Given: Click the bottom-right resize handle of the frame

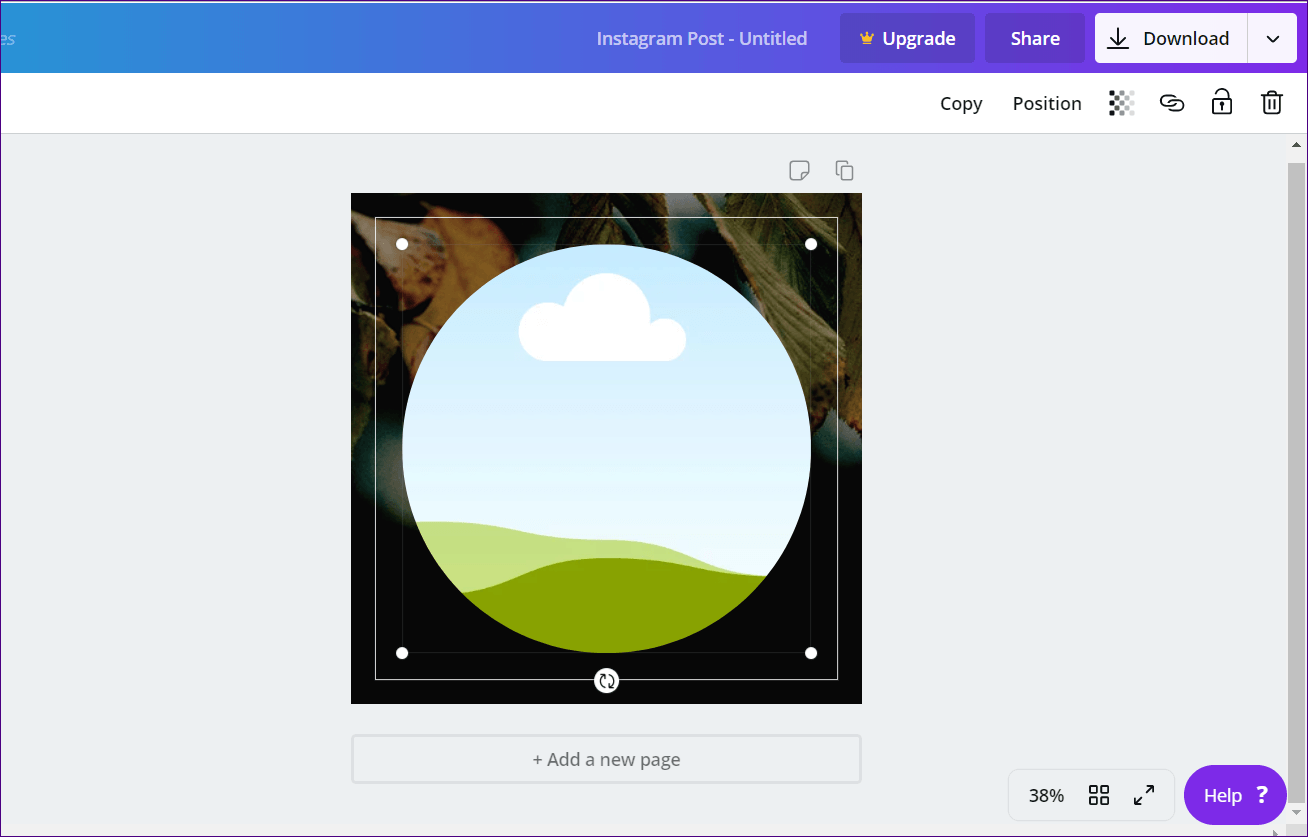Looking at the screenshot, I should (811, 653).
